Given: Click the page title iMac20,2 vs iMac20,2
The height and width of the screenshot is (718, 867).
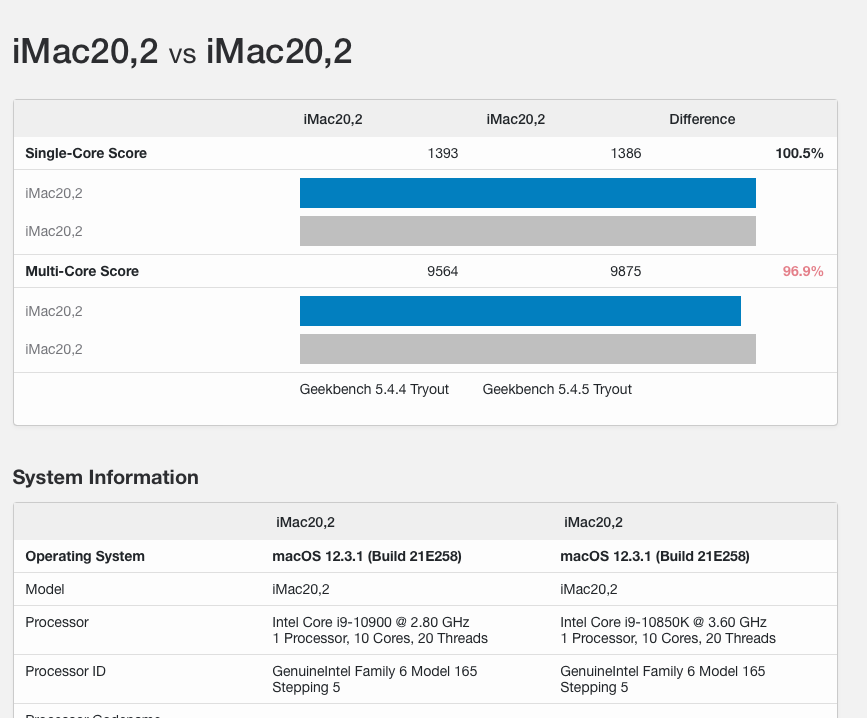Looking at the screenshot, I should pyautogui.click(x=182, y=52).
